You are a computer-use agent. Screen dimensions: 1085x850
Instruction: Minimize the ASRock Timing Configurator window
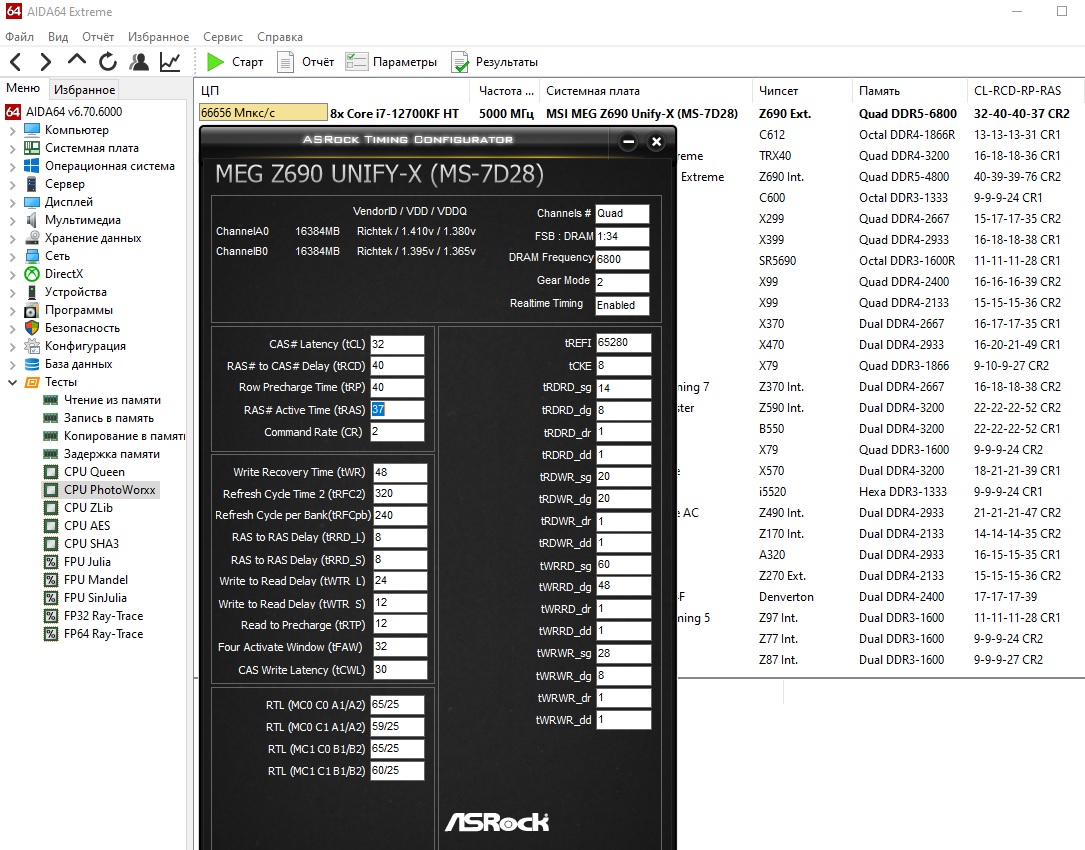click(628, 142)
